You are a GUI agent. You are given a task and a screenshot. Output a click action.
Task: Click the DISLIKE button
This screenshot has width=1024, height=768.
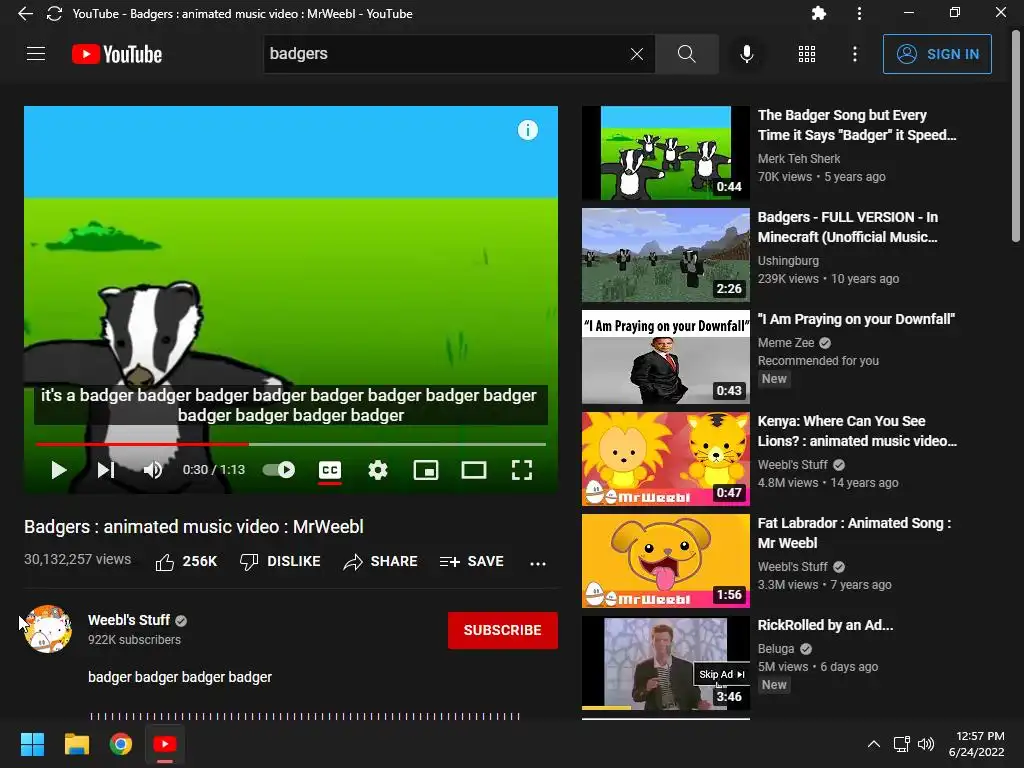[280, 562]
